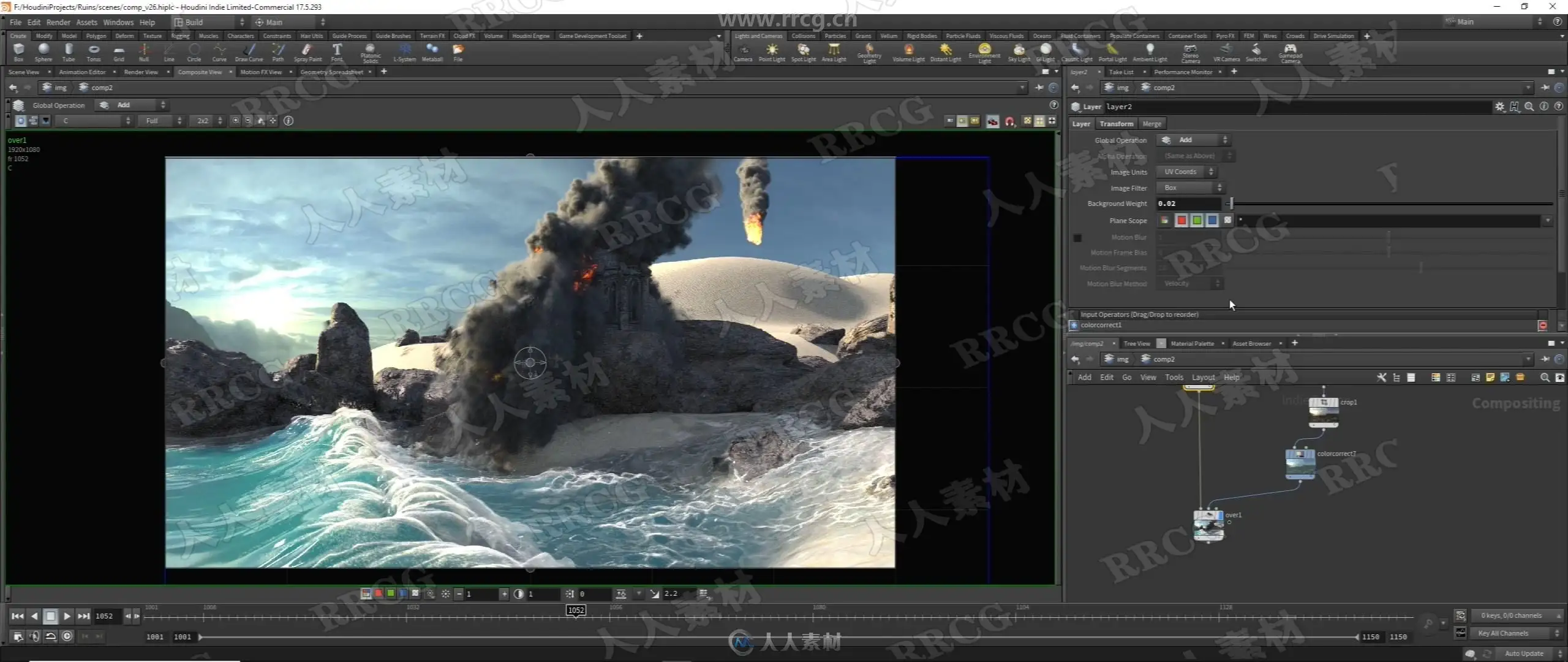Enable the Motion Blur checkbox

click(x=1077, y=238)
